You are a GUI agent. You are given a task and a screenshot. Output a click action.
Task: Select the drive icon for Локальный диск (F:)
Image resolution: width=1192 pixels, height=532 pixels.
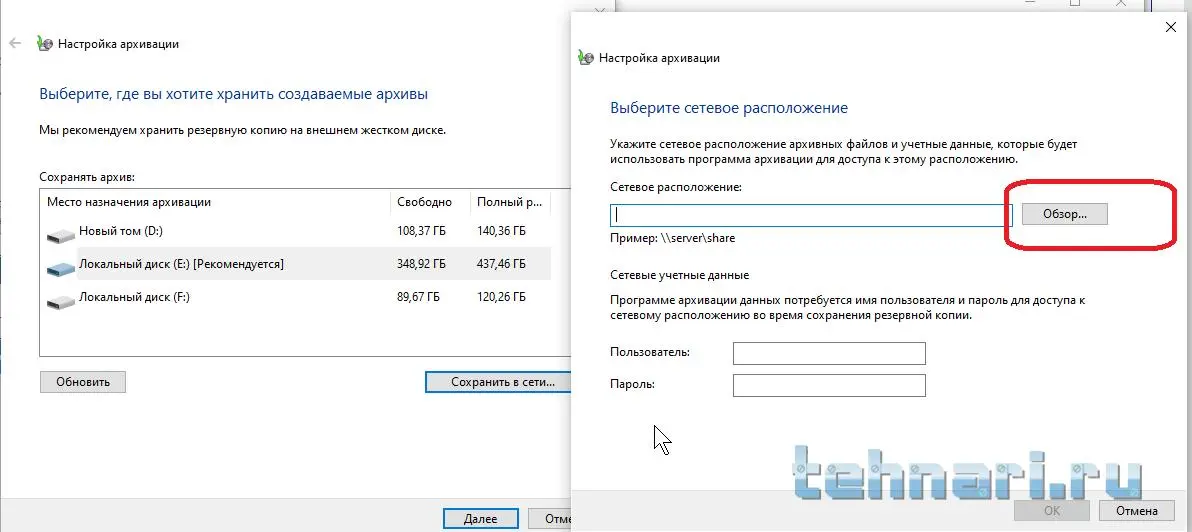[61, 298]
